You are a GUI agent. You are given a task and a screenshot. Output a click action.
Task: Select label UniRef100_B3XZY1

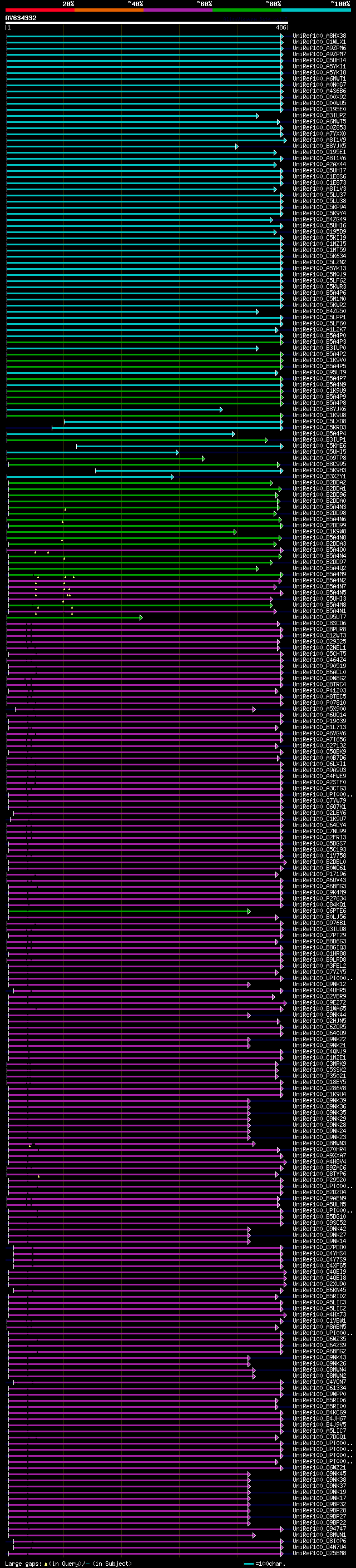point(319,477)
